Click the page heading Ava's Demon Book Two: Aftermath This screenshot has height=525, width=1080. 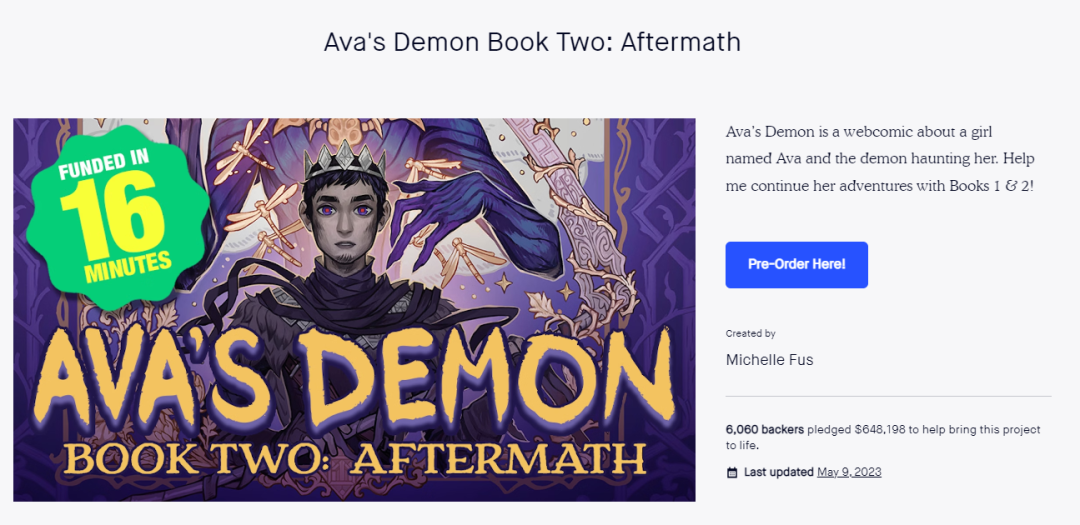(x=532, y=42)
